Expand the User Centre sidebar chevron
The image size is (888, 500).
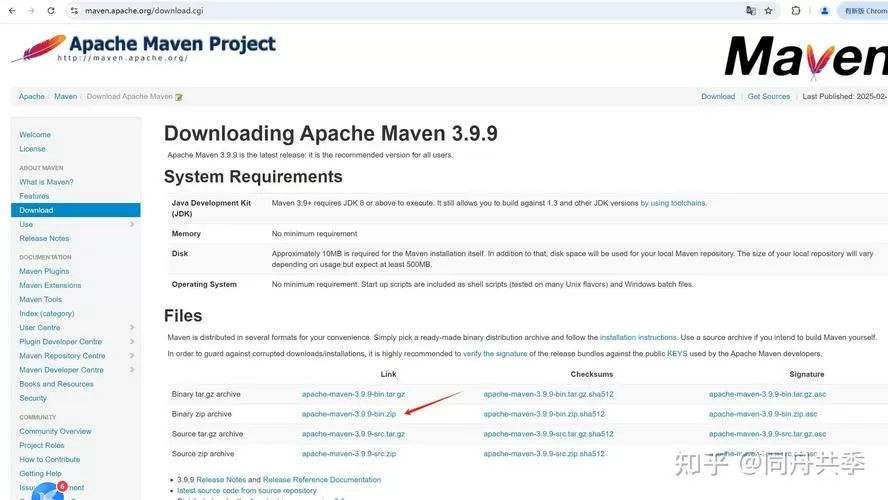tap(132, 327)
